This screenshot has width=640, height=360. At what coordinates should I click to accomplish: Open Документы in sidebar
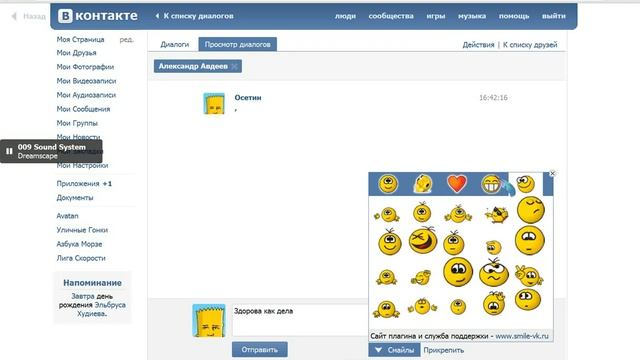tap(75, 198)
